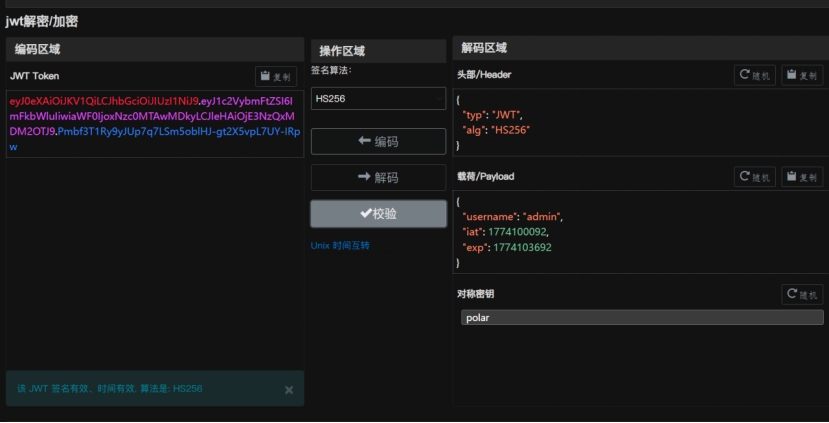The width and height of the screenshot is (829, 423).
Task: Click the jwt解密/加密 page title
Action: click(x=42, y=21)
